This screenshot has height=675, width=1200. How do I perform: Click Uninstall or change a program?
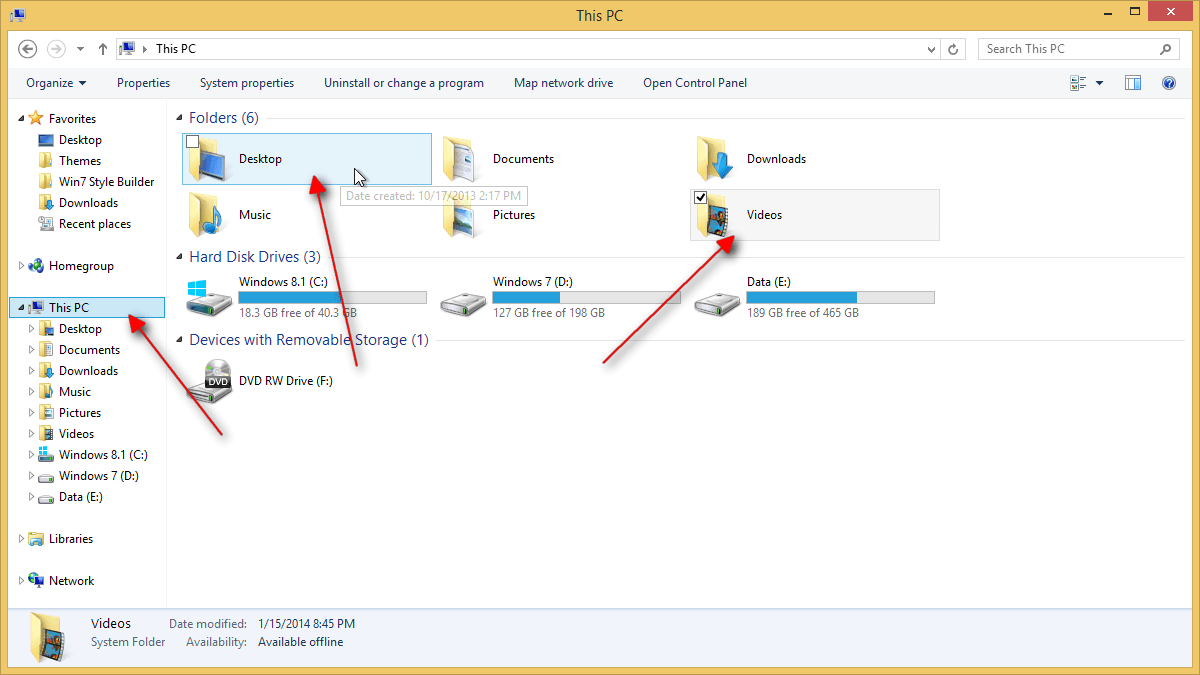[x=403, y=83]
